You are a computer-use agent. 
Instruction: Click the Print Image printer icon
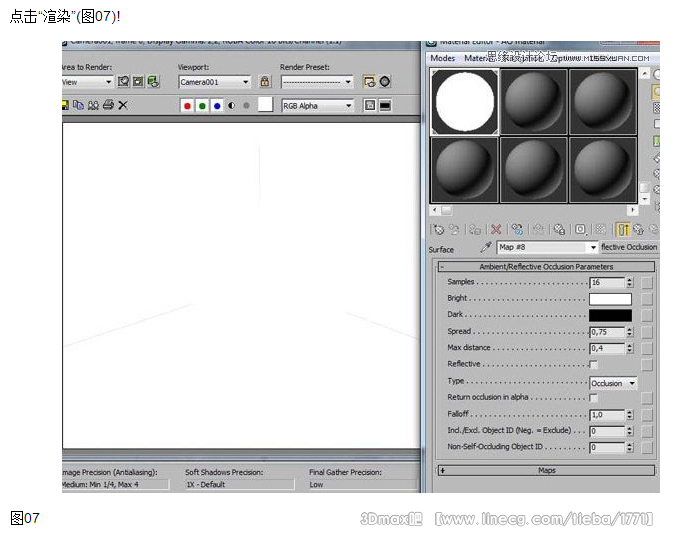[x=108, y=105]
